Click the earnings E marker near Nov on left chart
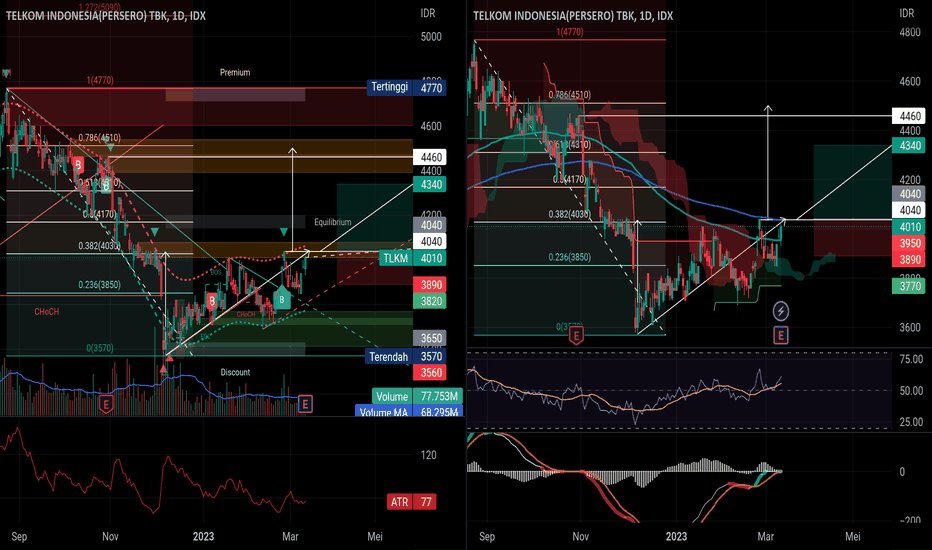This screenshot has width=932, height=550. [106, 405]
